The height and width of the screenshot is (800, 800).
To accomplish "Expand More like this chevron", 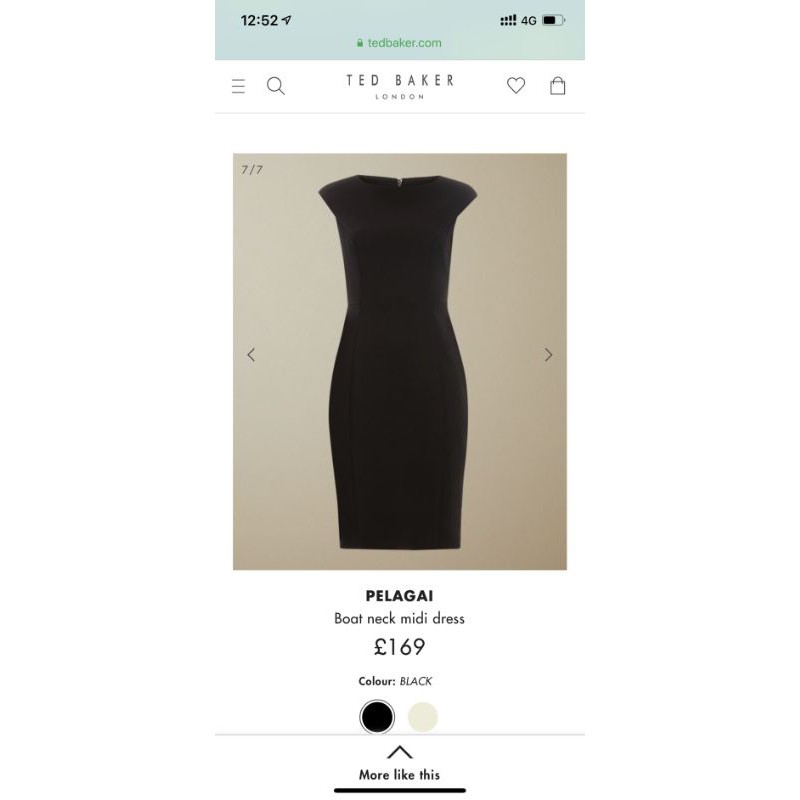I will tap(399, 752).
